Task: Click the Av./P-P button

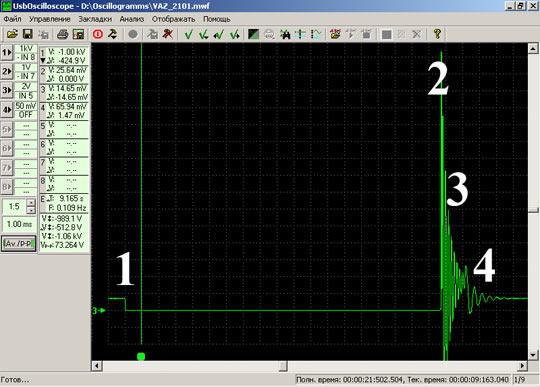Action: point(19,244)
